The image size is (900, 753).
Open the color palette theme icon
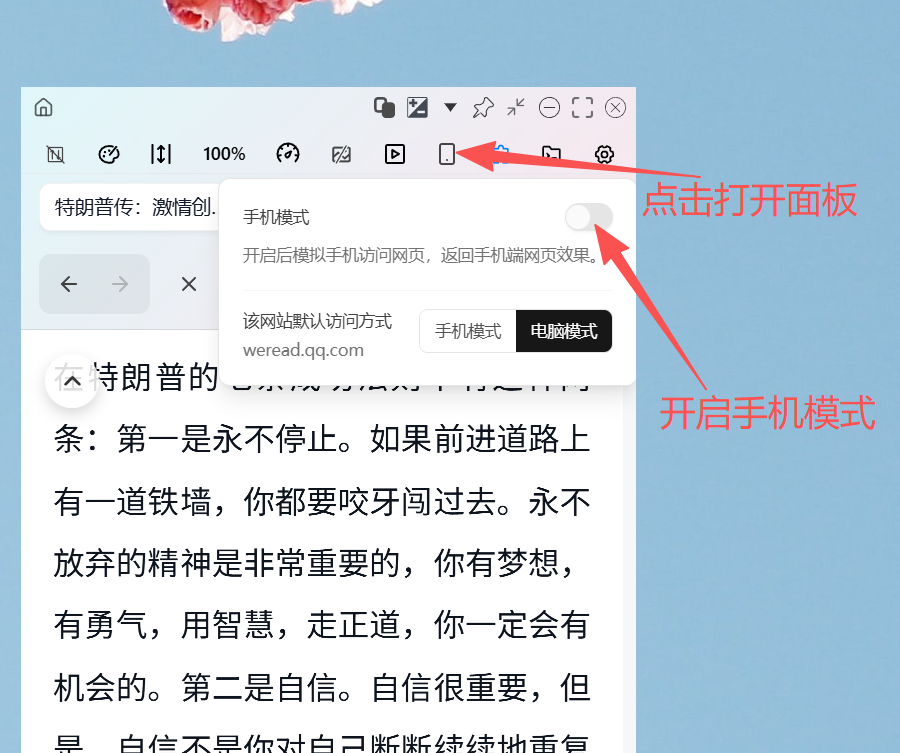[x=108, y=154]
